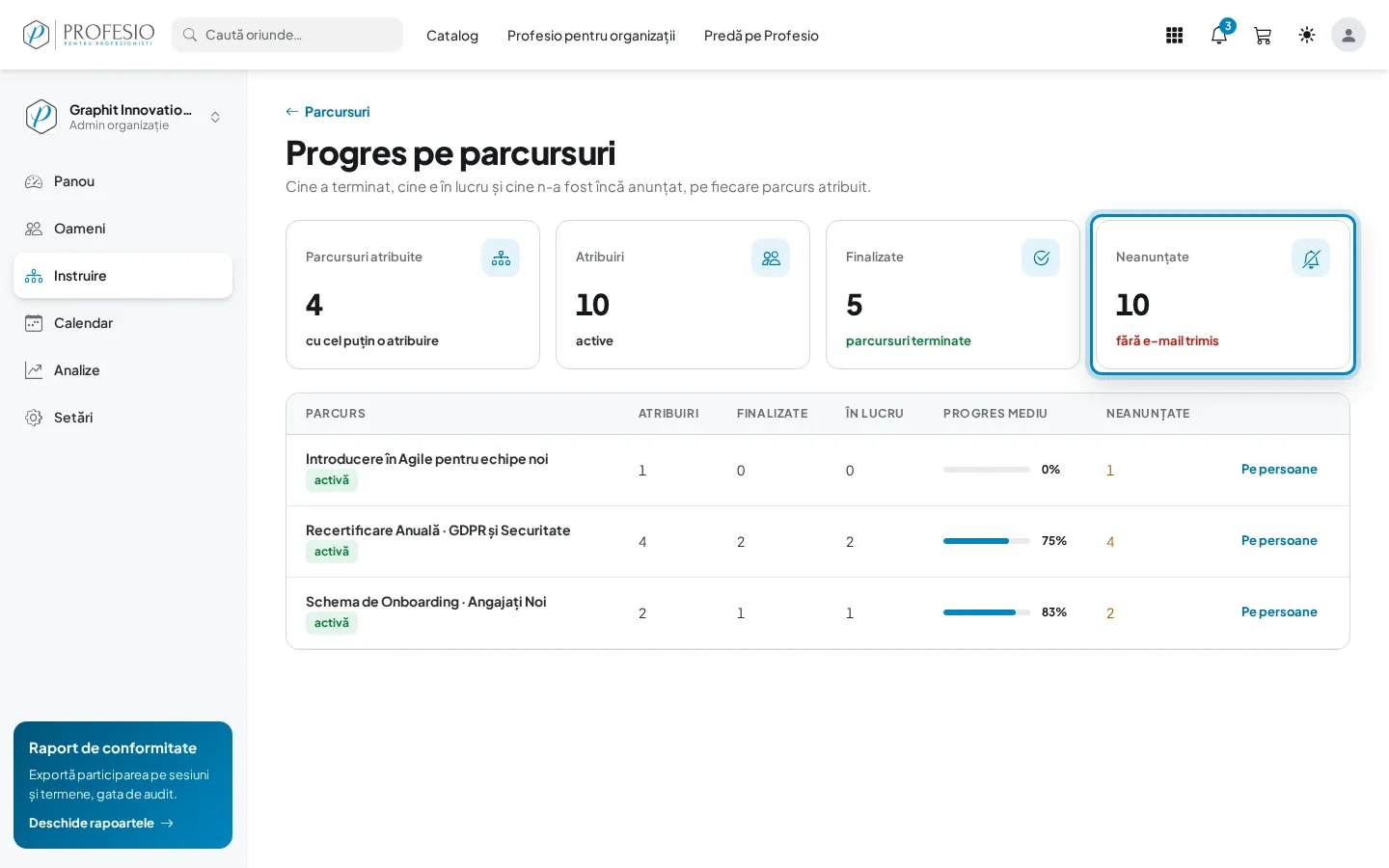Open 'Pe persoane' for Schema de Onboarding

(1279, 612)
